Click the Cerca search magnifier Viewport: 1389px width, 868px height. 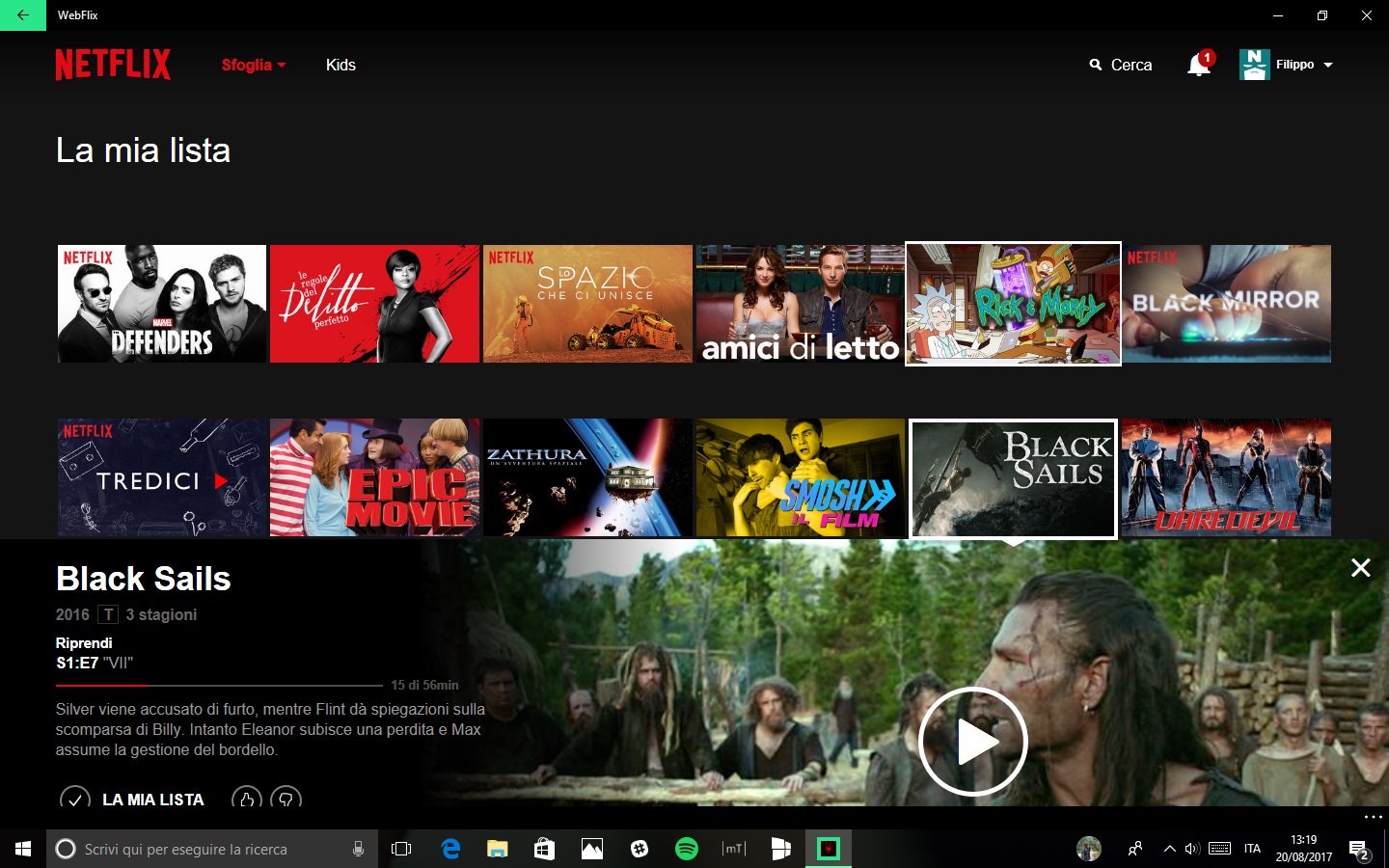point(1096,65)
